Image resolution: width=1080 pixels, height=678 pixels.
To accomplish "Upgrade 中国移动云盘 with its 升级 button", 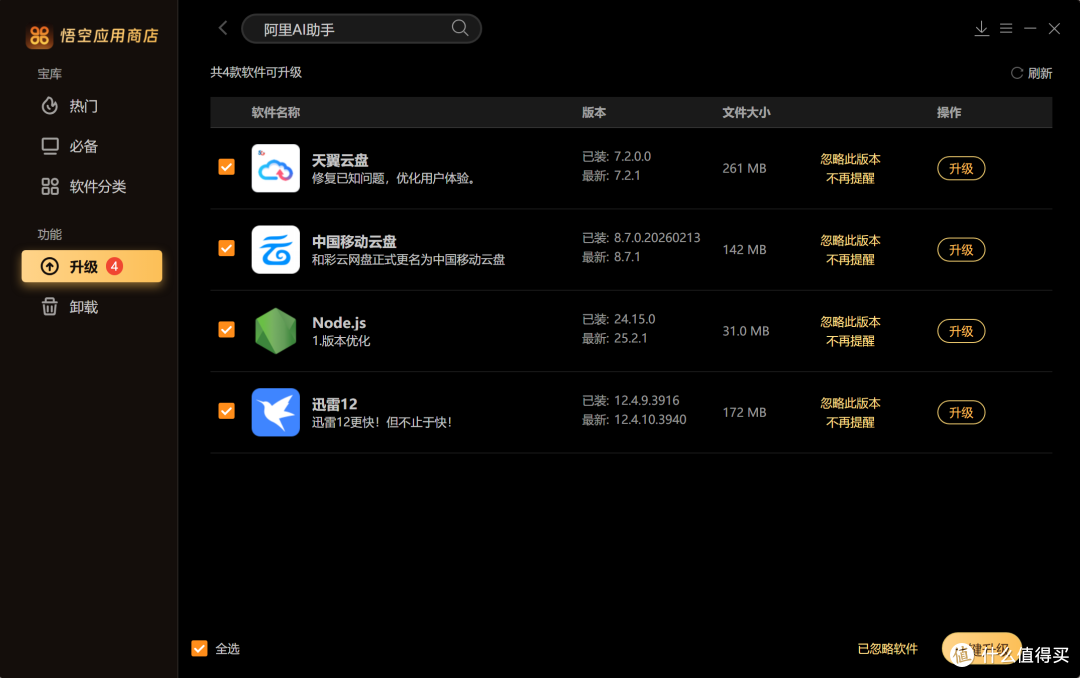I will click(x=961, y=249).
